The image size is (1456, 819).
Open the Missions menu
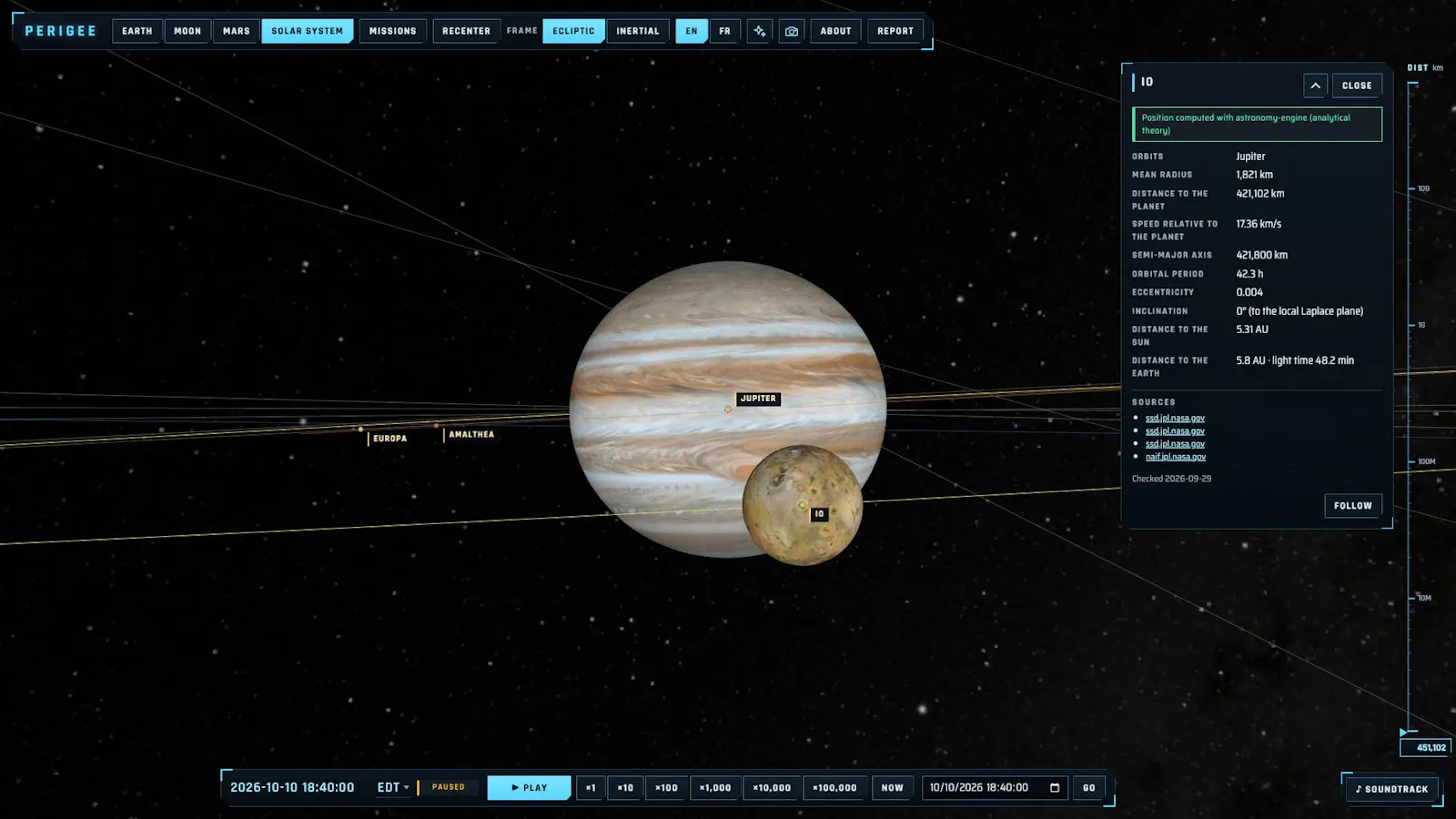393,31
